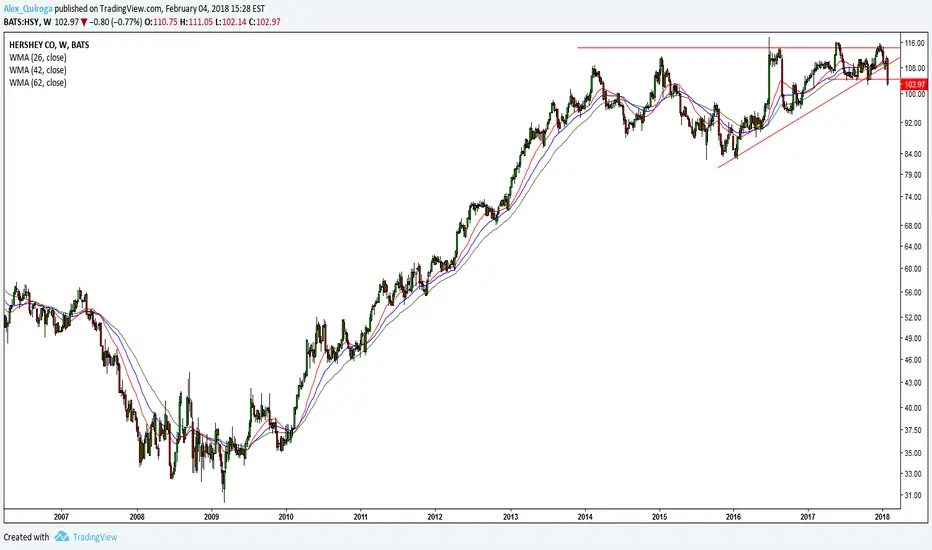The height and width of the screenshot is (550, 932).
Task: Click the 68.00 price axis label
Action: 915,226
